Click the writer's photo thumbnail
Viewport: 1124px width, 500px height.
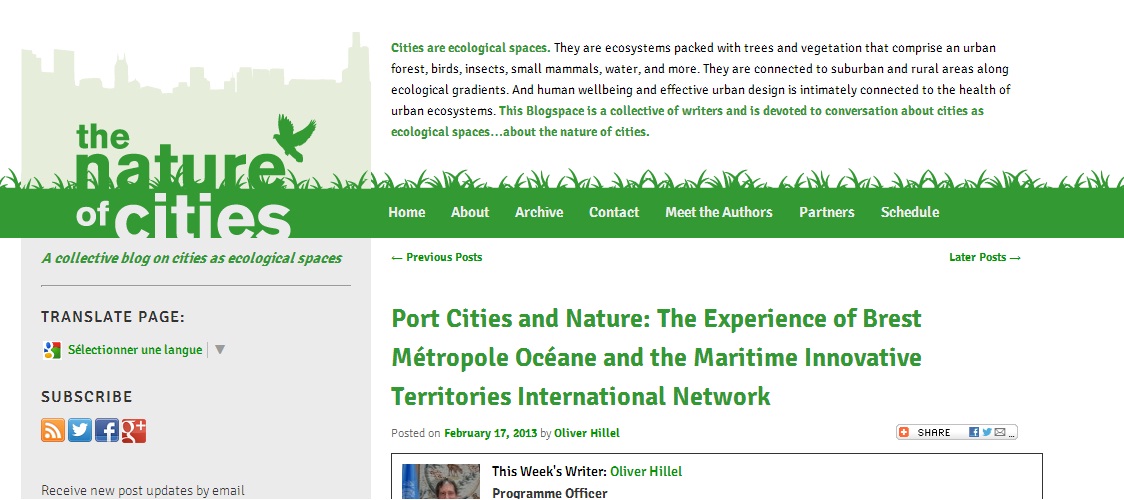441,481
